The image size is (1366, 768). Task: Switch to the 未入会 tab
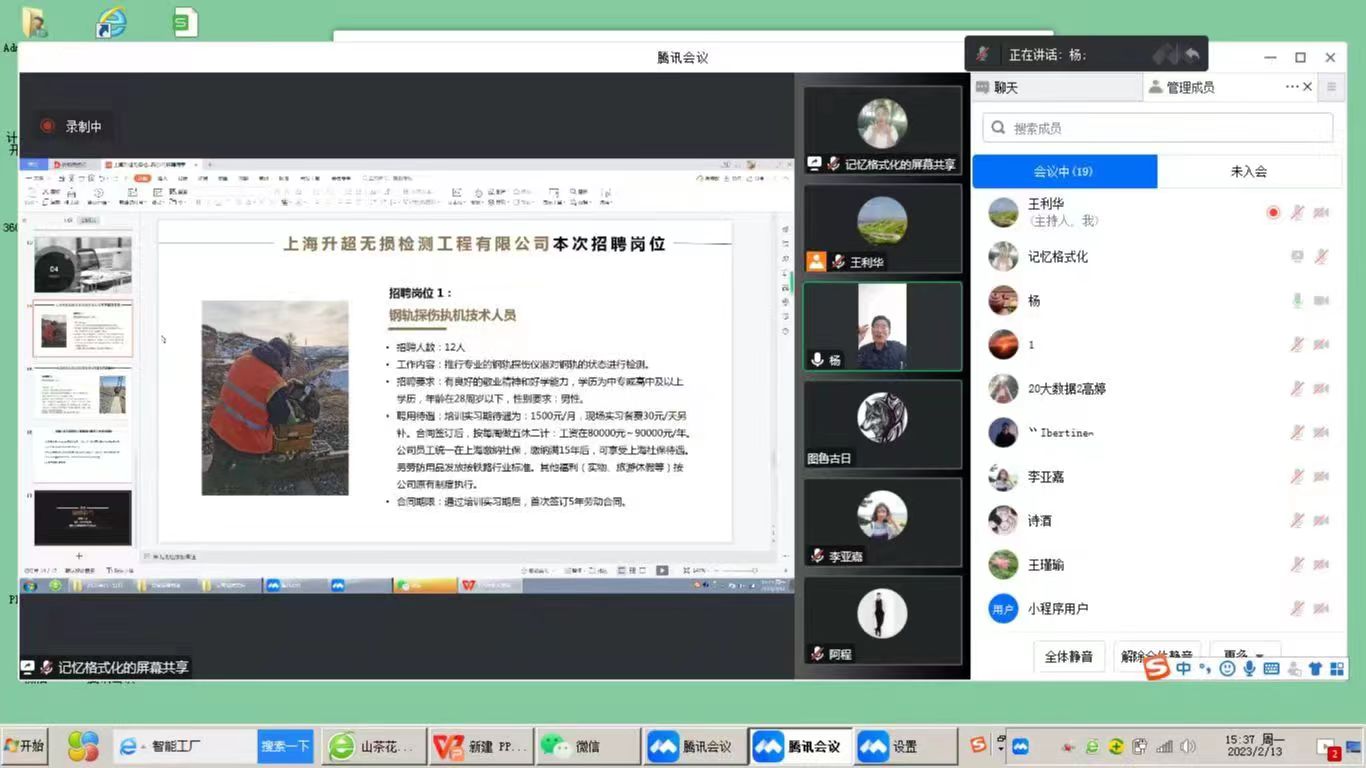tap(1248, 171)
